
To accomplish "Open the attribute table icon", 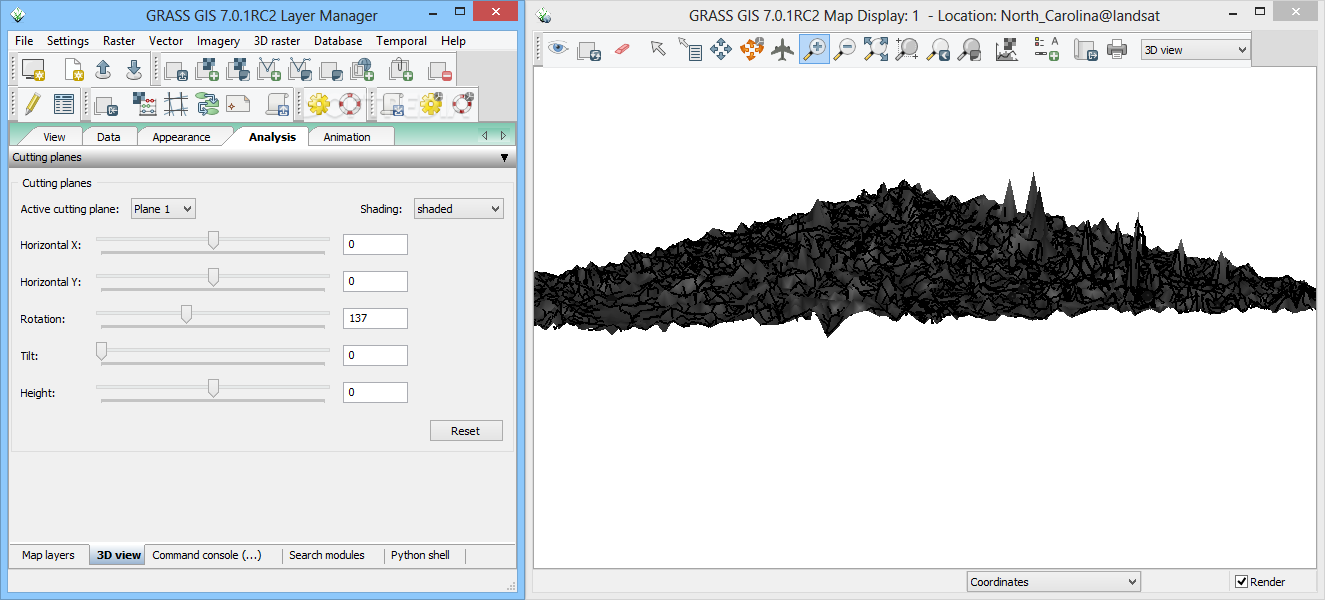I will tap(64, 103).
